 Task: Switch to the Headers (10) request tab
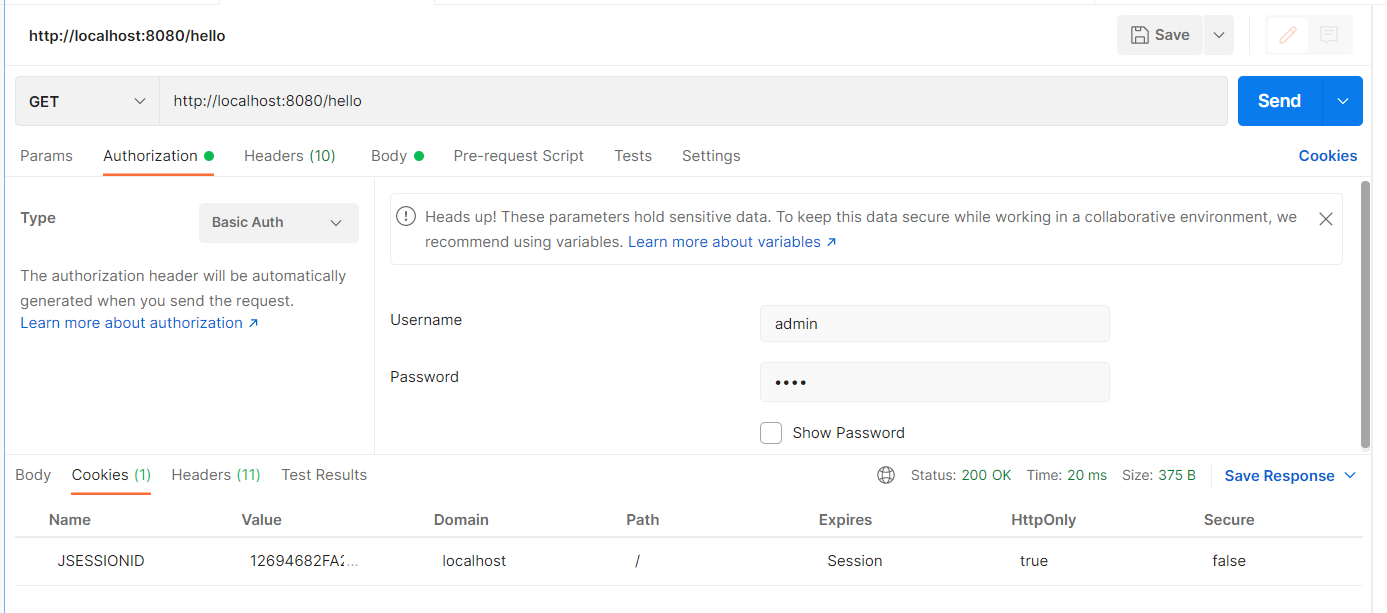tap(289, 156)
